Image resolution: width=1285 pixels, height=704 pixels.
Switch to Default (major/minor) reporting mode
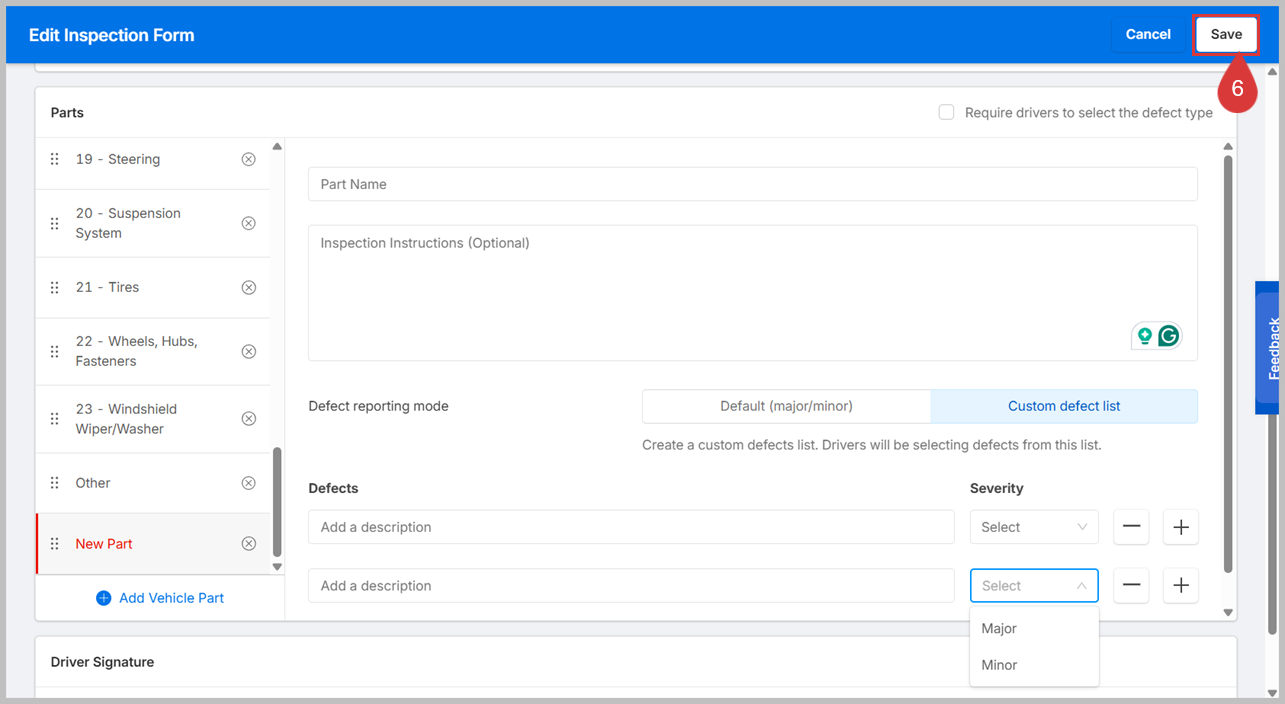pos(786,406)
